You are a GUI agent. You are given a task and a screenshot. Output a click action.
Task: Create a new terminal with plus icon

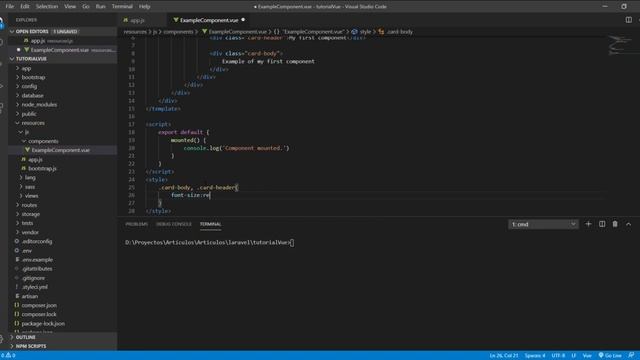(x=588, y=224)
